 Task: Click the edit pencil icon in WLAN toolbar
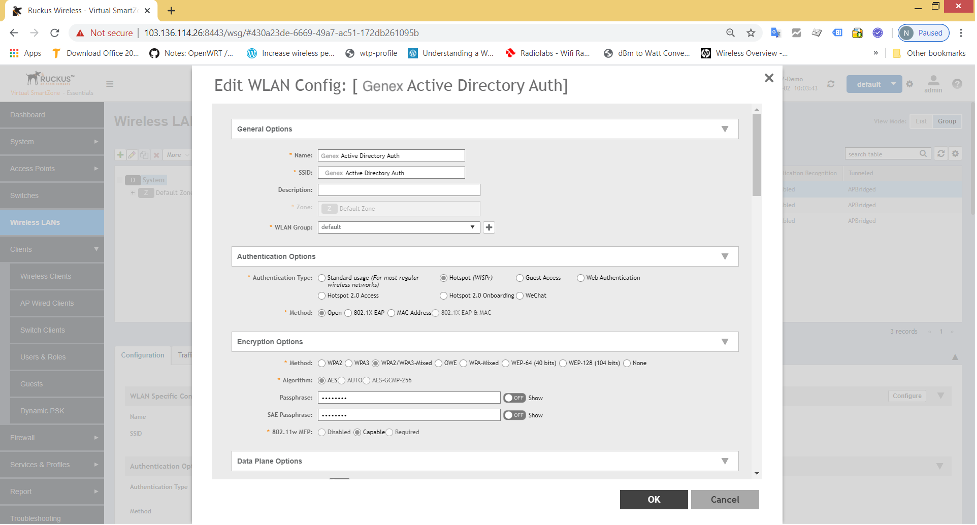tap(132, 154)
